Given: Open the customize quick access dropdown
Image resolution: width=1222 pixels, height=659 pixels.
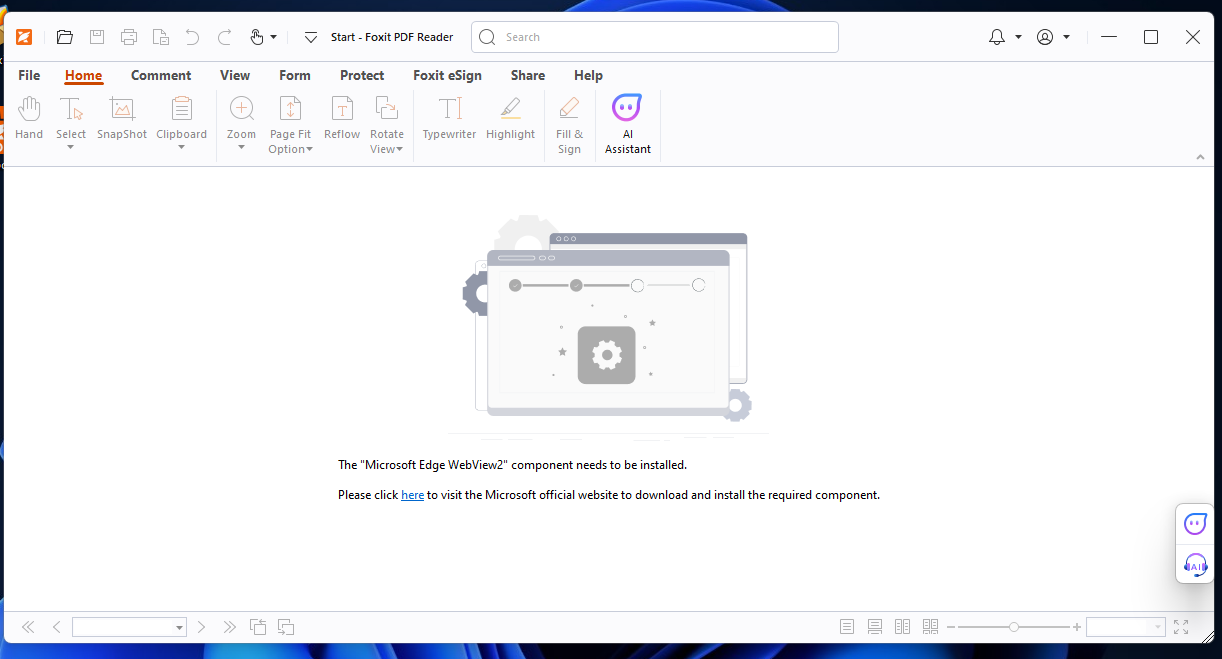Looking at the screenshot, I should tap(311, 37).
